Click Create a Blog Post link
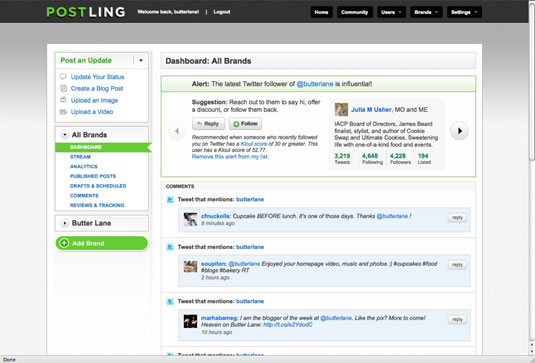535x363 pixels. [x=97, y=88]
